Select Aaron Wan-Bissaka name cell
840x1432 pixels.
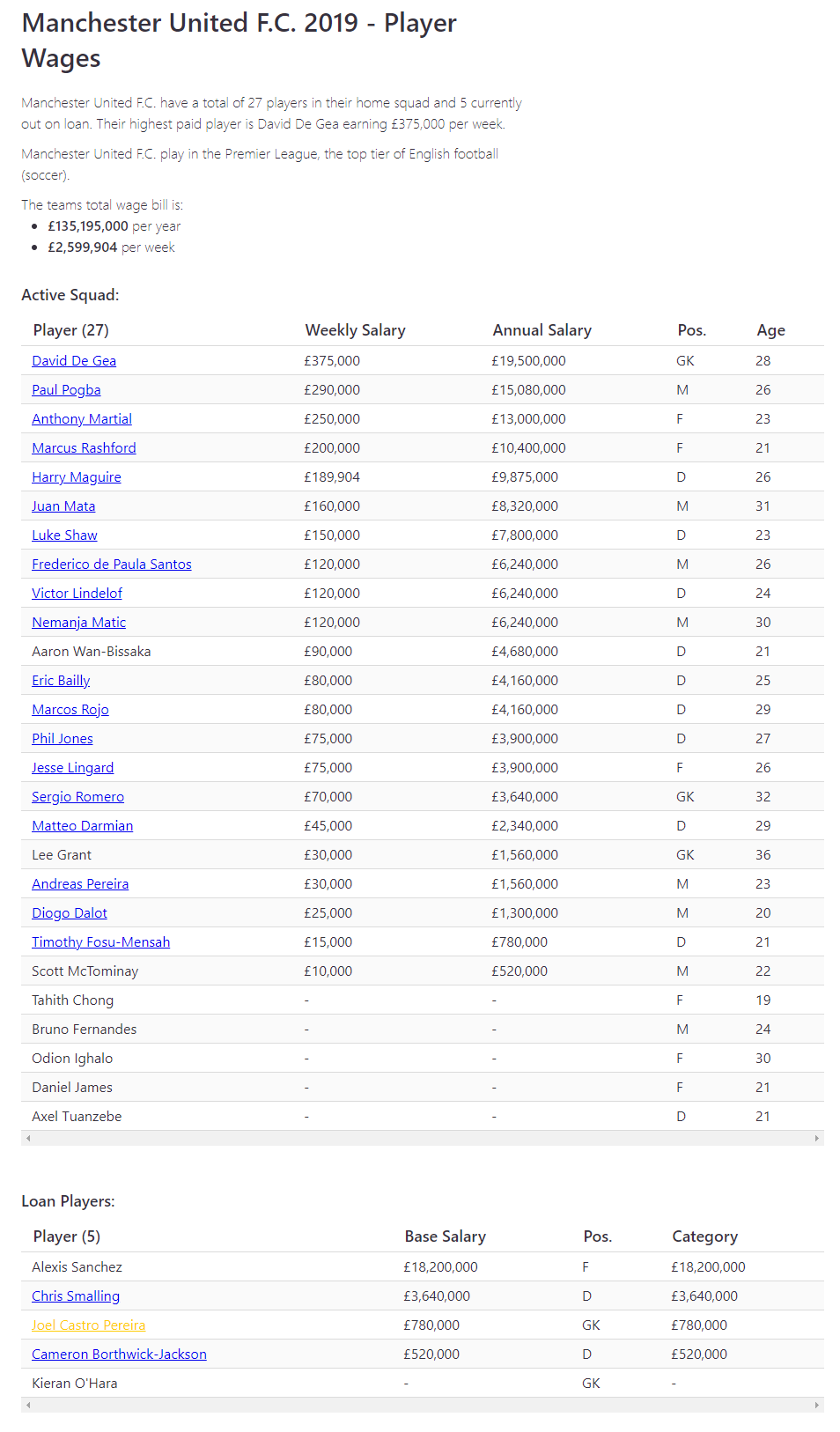click(92, 651)
